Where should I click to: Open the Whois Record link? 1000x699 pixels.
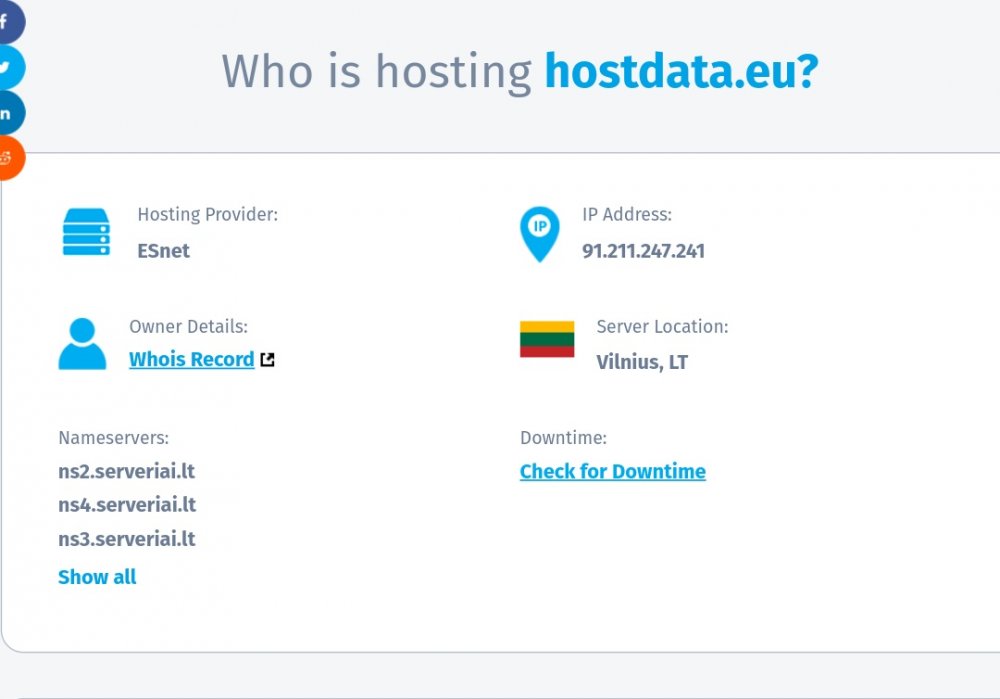[x=191, y=359]
